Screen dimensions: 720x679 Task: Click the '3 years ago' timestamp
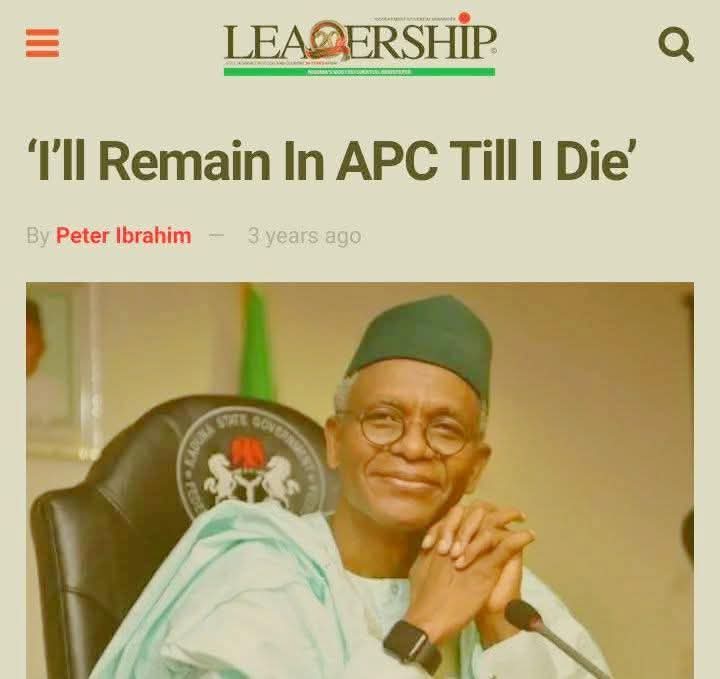(304, 236)
